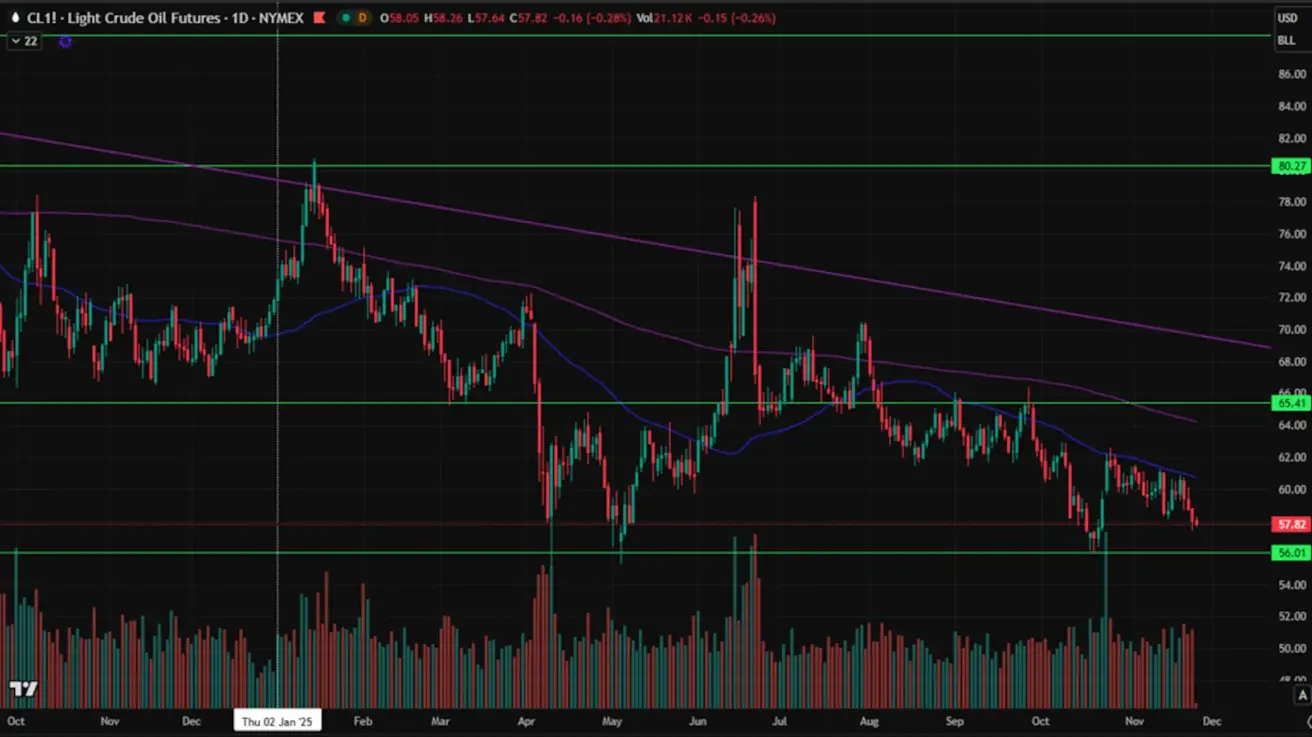Screen dimensions: 1312x737
Task: Select the 56.01 support line price label
Action: (1290, 553)
